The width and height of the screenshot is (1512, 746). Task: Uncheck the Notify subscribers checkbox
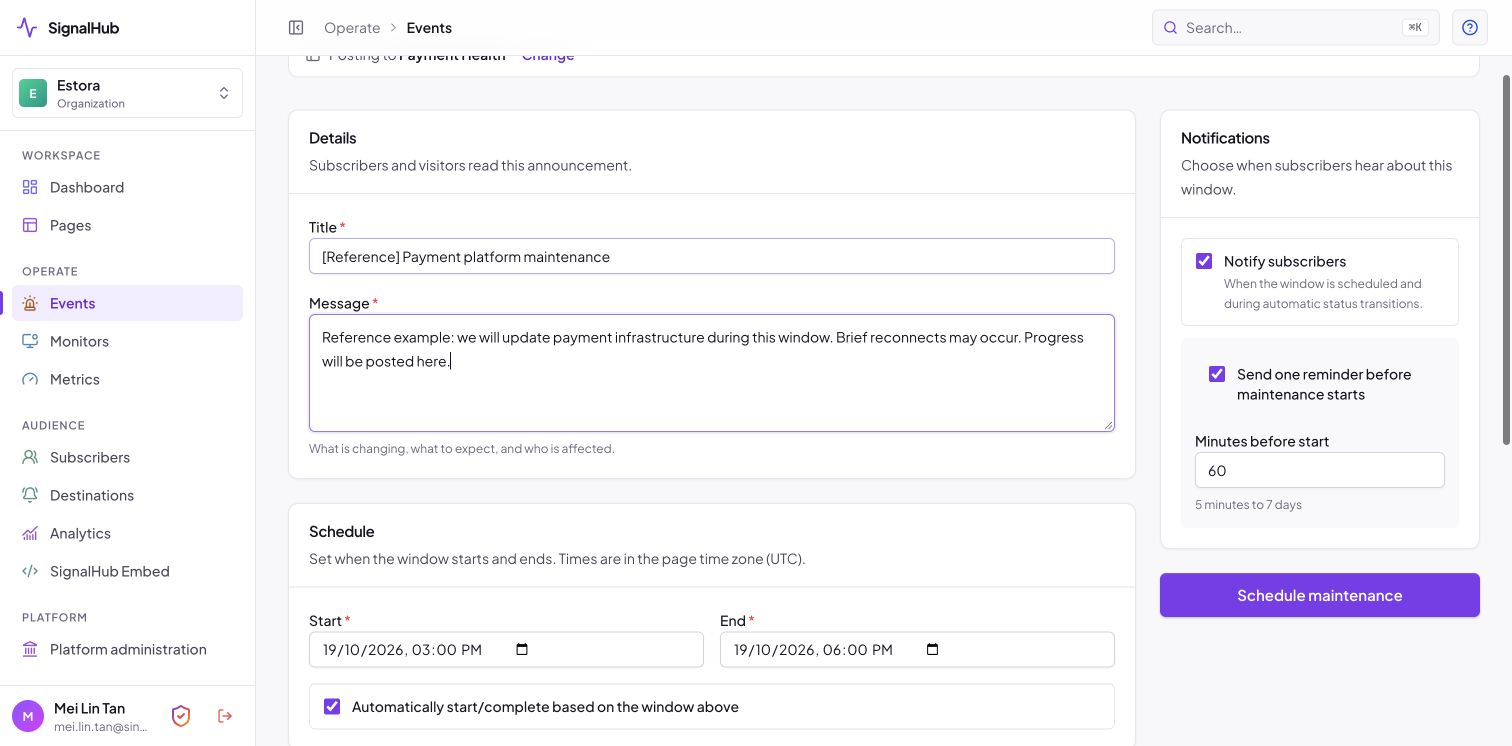[1204, 261]
